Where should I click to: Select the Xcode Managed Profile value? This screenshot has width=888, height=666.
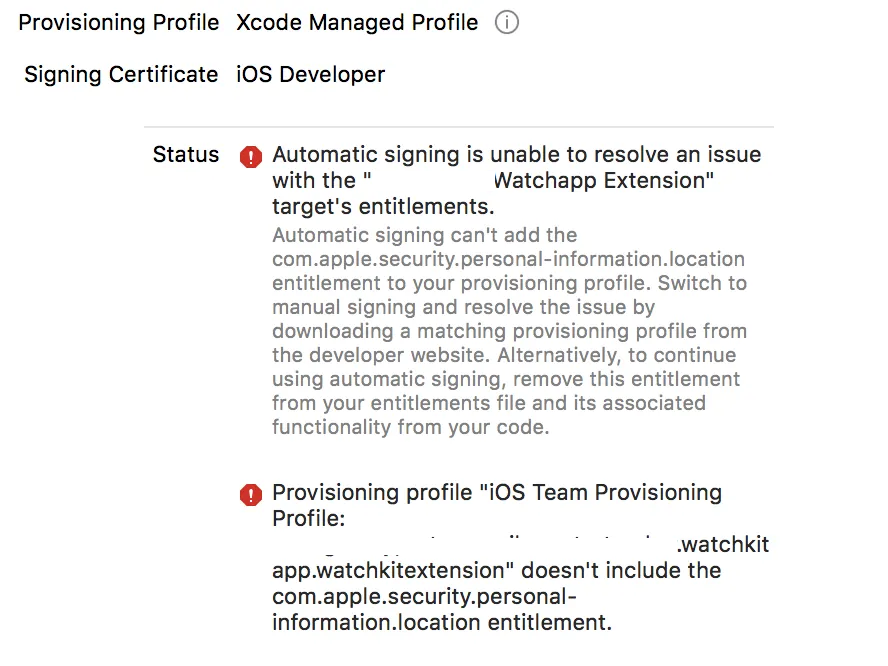tap(357, 23)
